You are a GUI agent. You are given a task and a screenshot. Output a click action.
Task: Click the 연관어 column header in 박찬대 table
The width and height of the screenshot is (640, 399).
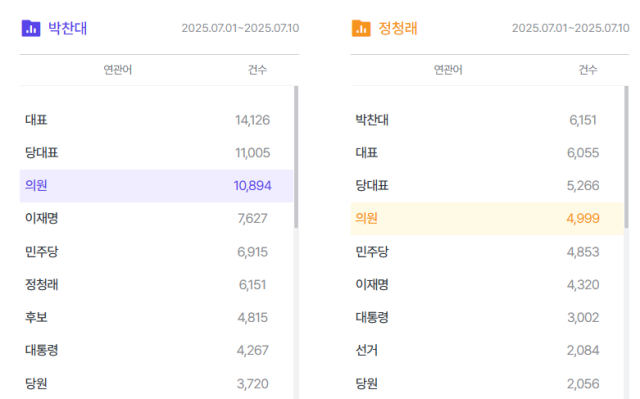pyautogui.click(x=118, y=70)
